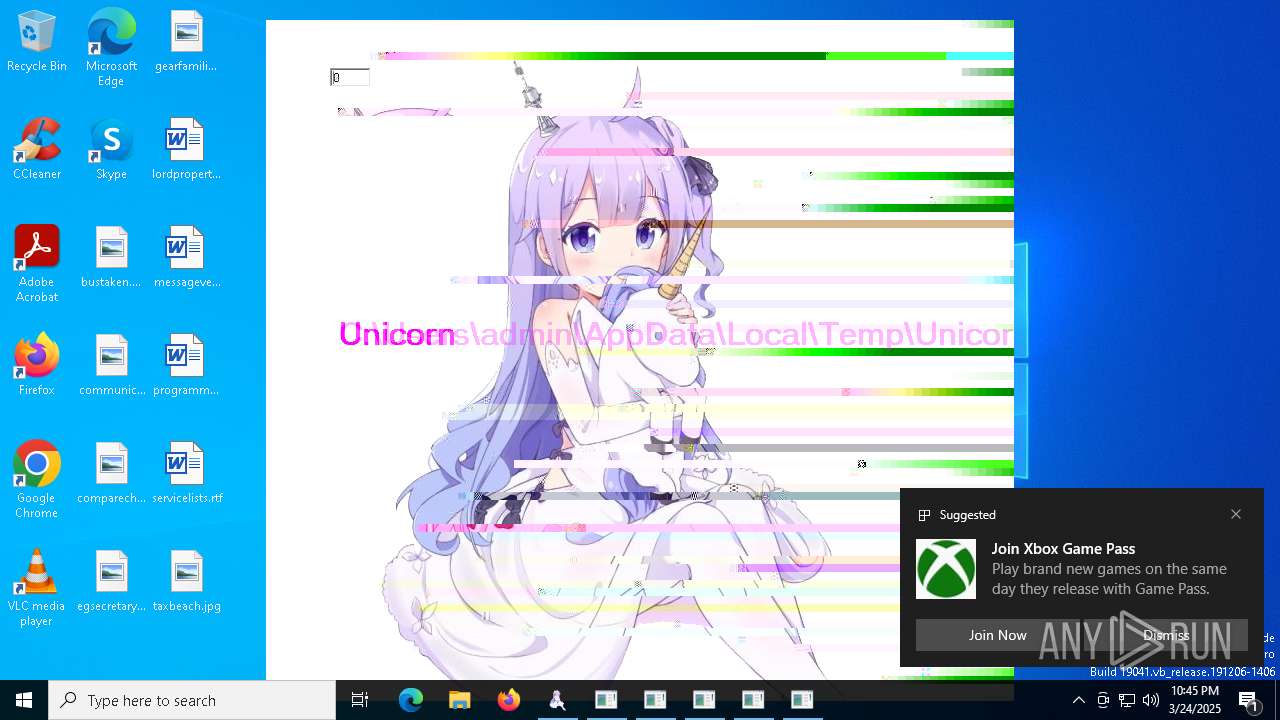This screenshot has width=1280, height=720.
Task: Open Google Chrome desktop shortcut
Action: pos(37,480)
